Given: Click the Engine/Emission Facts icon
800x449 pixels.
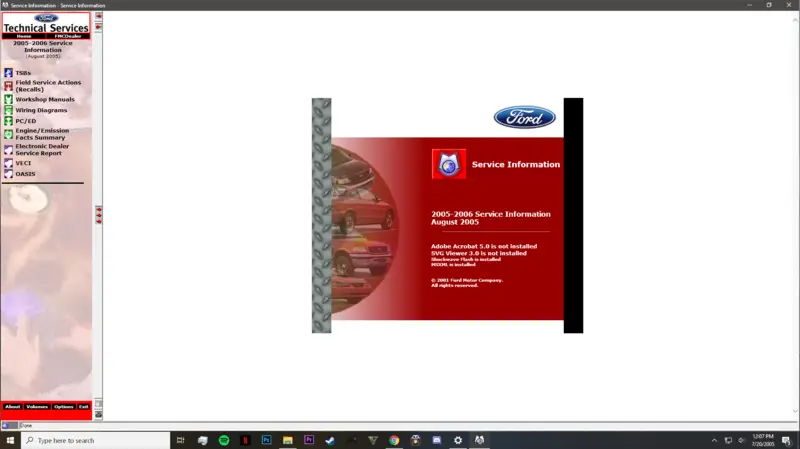Looking at the screenshot, I should (8, 134).
